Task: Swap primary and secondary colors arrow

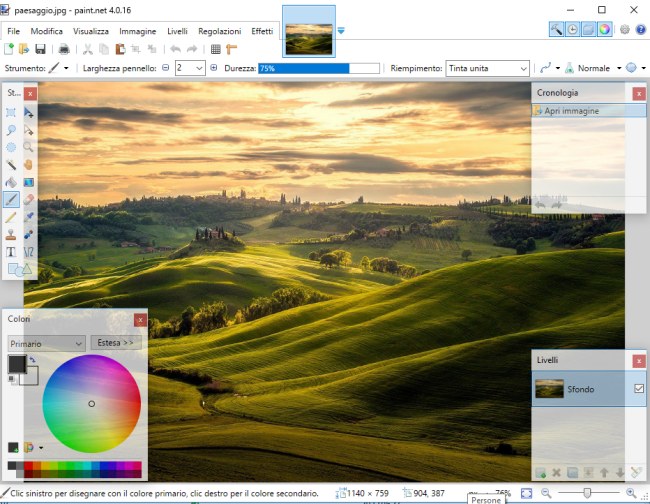Action: [x=33, y=360]
